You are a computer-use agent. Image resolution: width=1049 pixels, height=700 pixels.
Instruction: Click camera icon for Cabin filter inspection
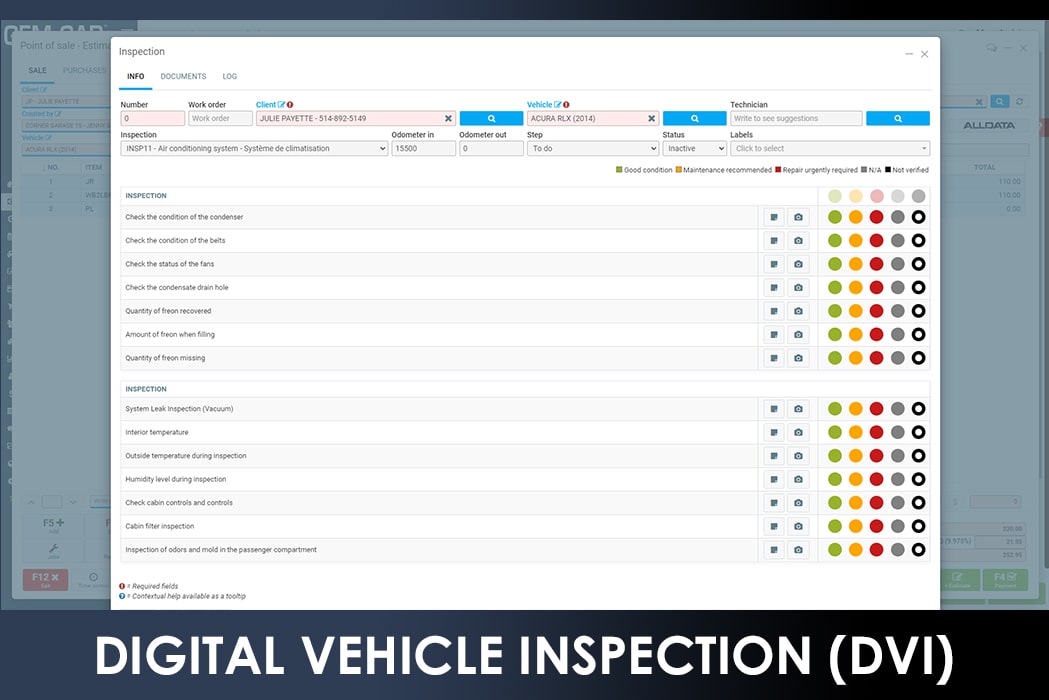coord(798,526)
